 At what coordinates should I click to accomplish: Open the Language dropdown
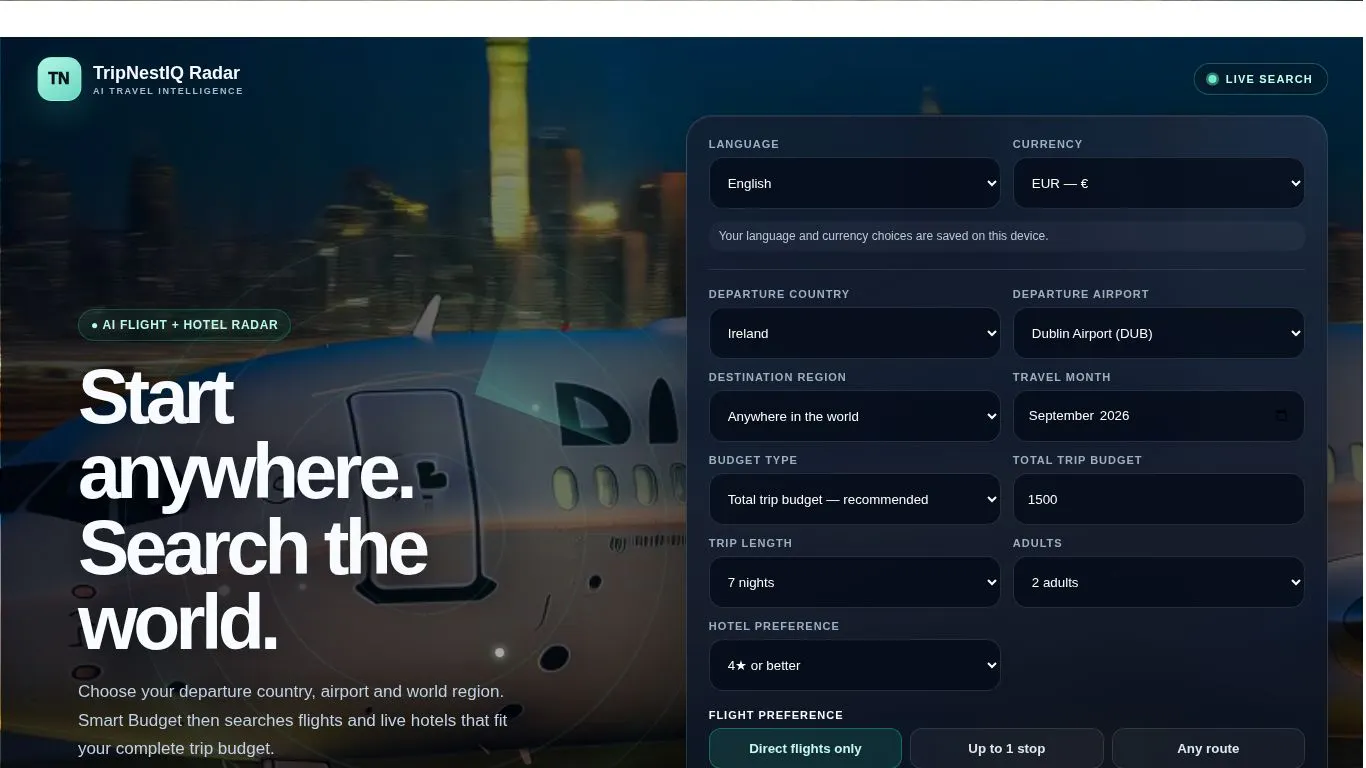point(854,183)
